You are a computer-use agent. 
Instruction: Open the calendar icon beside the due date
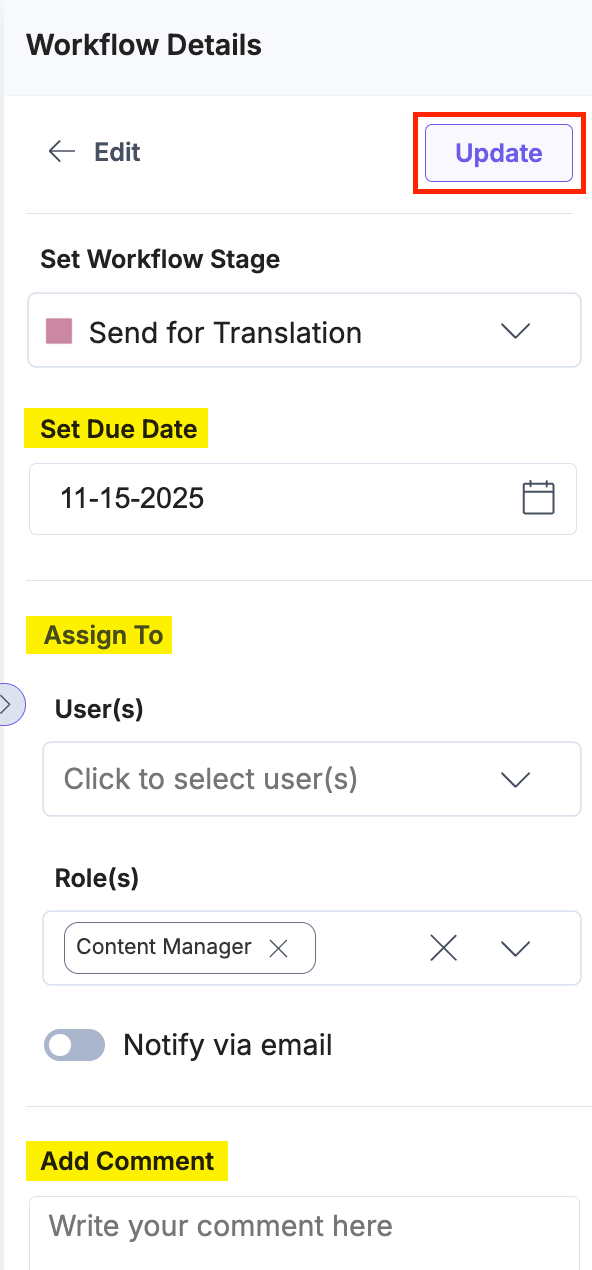(x=538, y=497)
